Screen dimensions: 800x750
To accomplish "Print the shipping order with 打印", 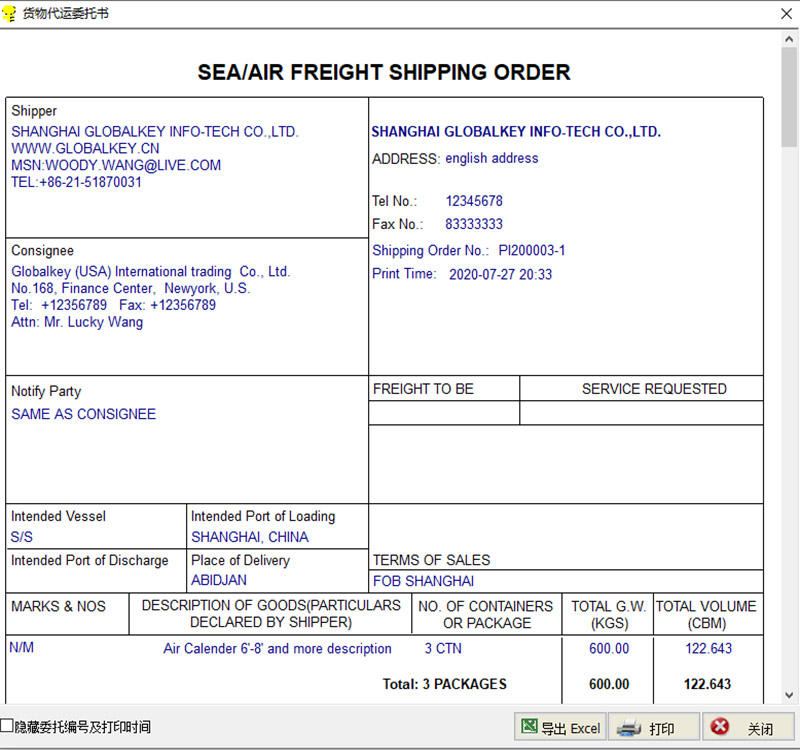I will coord(654,727).
